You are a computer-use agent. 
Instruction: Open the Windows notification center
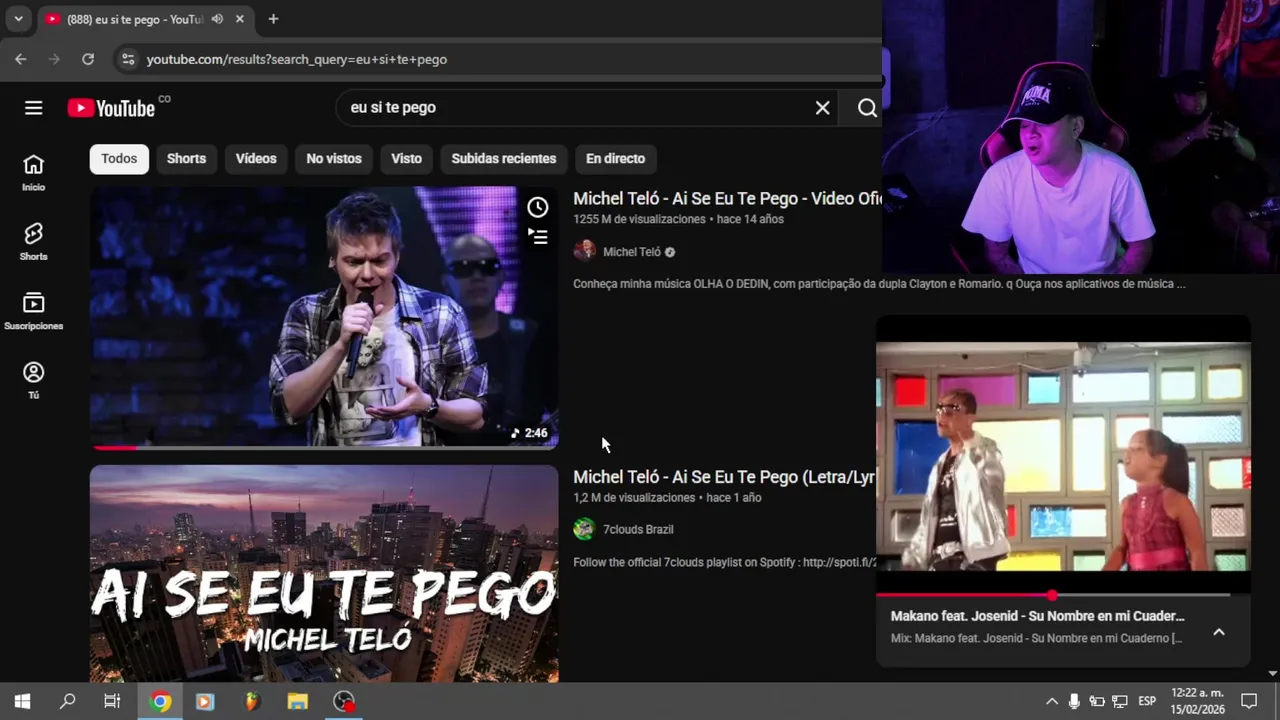point(1249,701)
